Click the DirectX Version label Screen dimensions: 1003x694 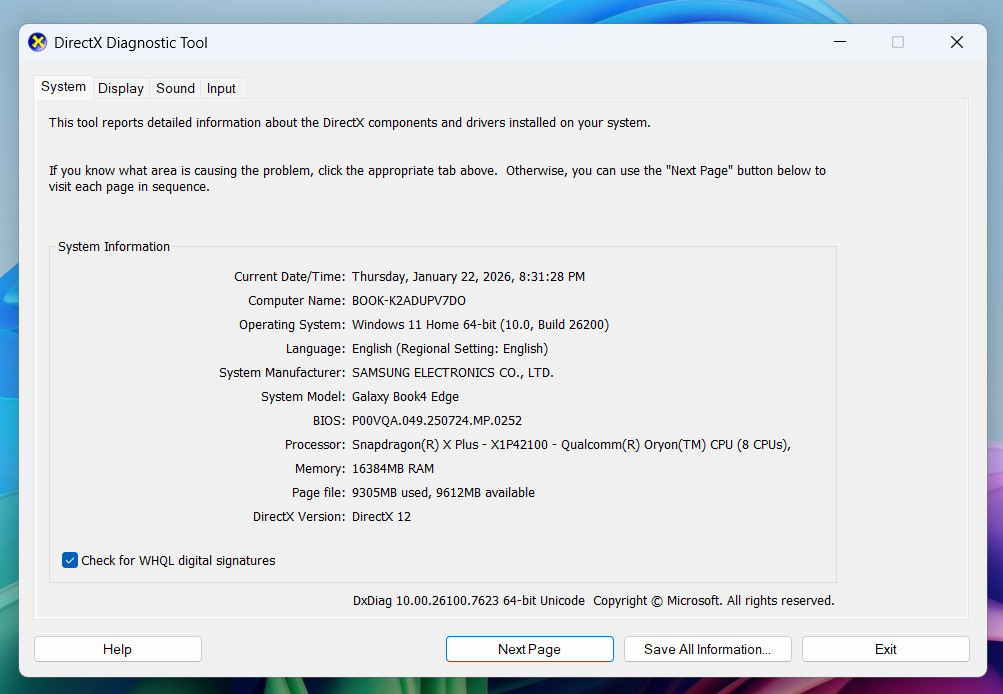coord(299,517)
